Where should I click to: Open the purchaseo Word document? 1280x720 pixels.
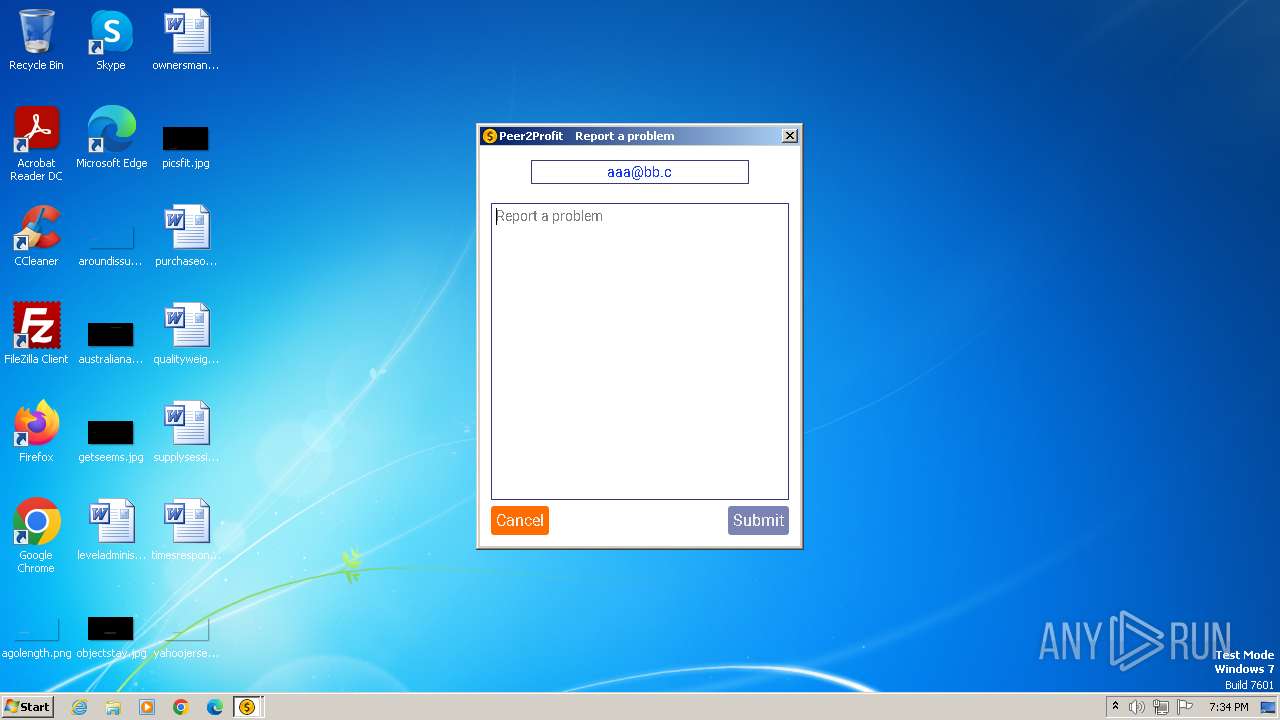(186, 235)
